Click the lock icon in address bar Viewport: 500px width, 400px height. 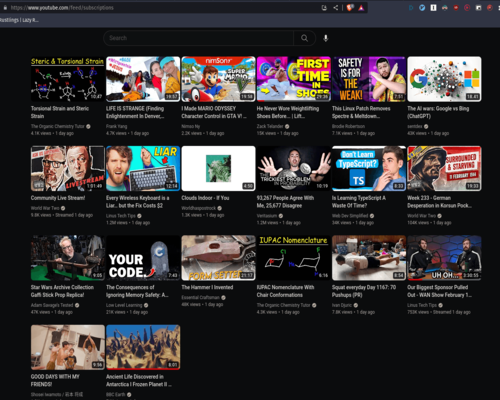pos(5,8)
